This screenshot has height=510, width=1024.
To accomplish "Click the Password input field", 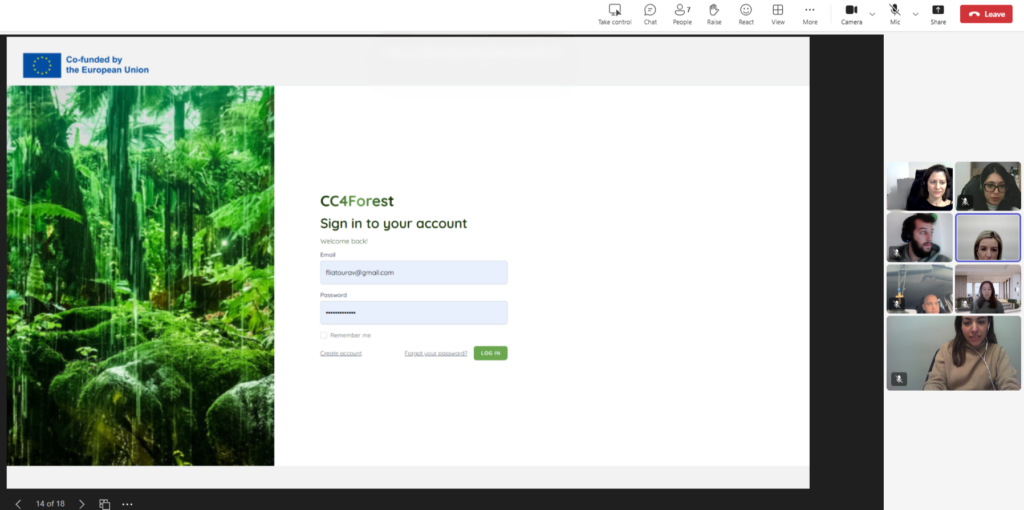I will pyautogui.click(x=413, y=313).
